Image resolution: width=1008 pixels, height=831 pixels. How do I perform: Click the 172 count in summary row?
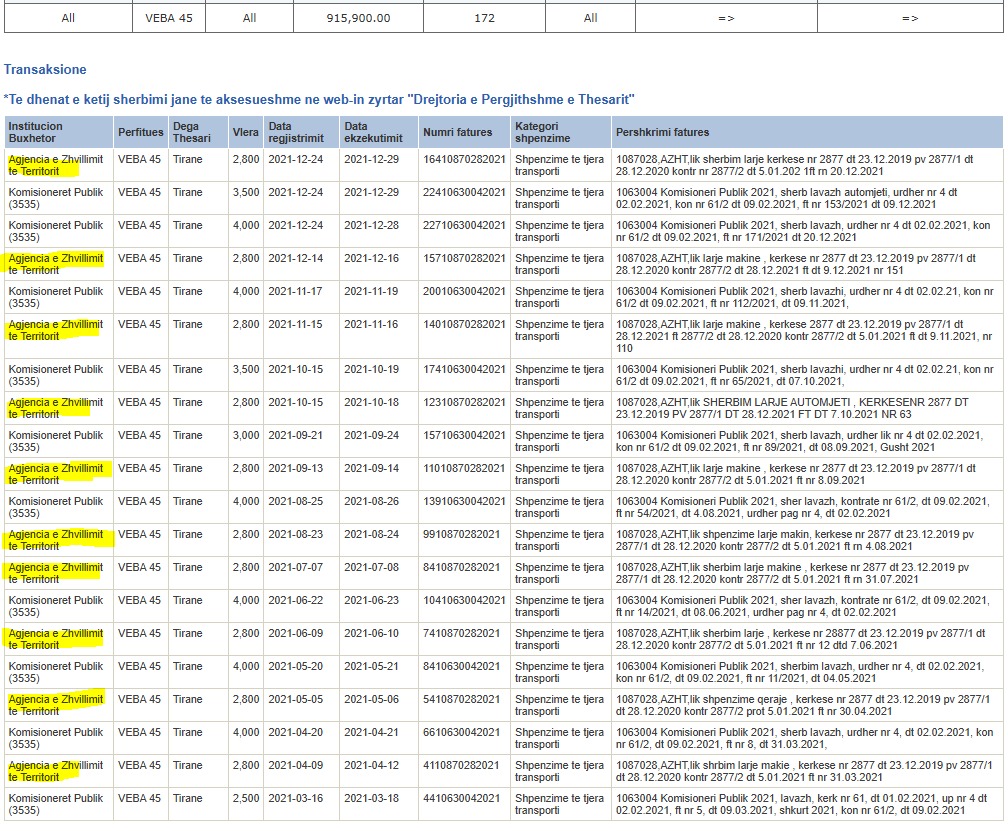[x=484, y=18]
